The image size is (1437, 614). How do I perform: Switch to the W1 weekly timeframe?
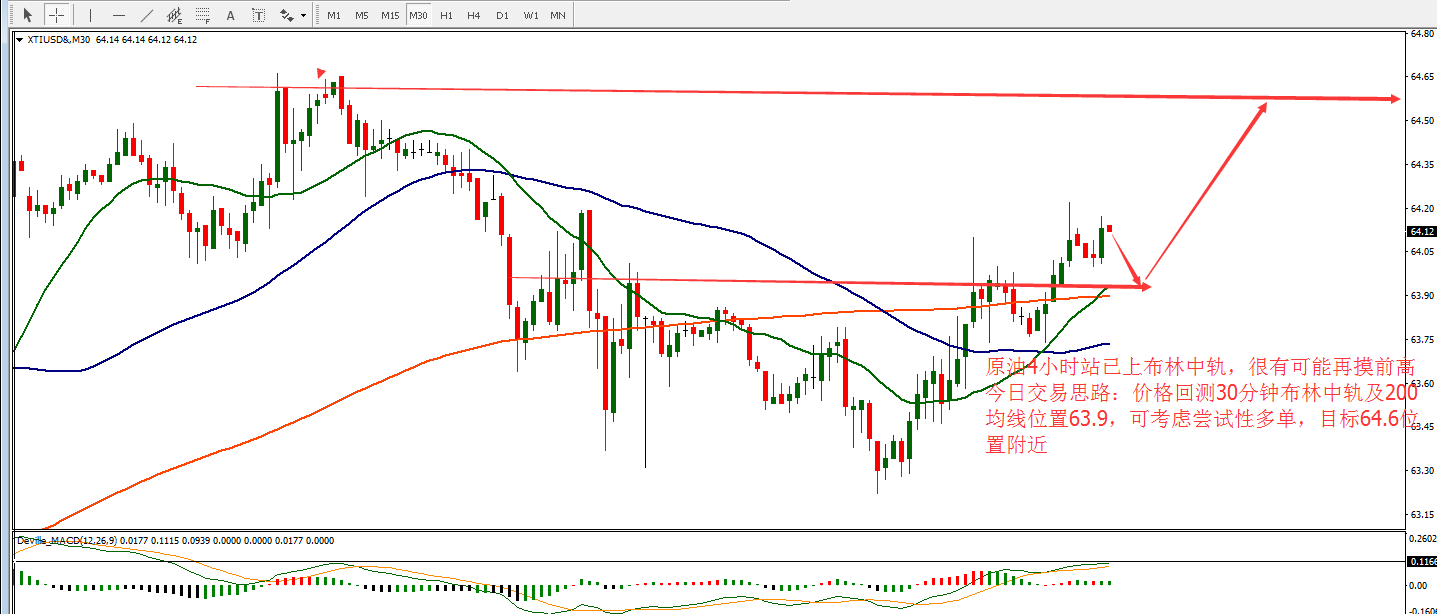[x=531, y=15]
